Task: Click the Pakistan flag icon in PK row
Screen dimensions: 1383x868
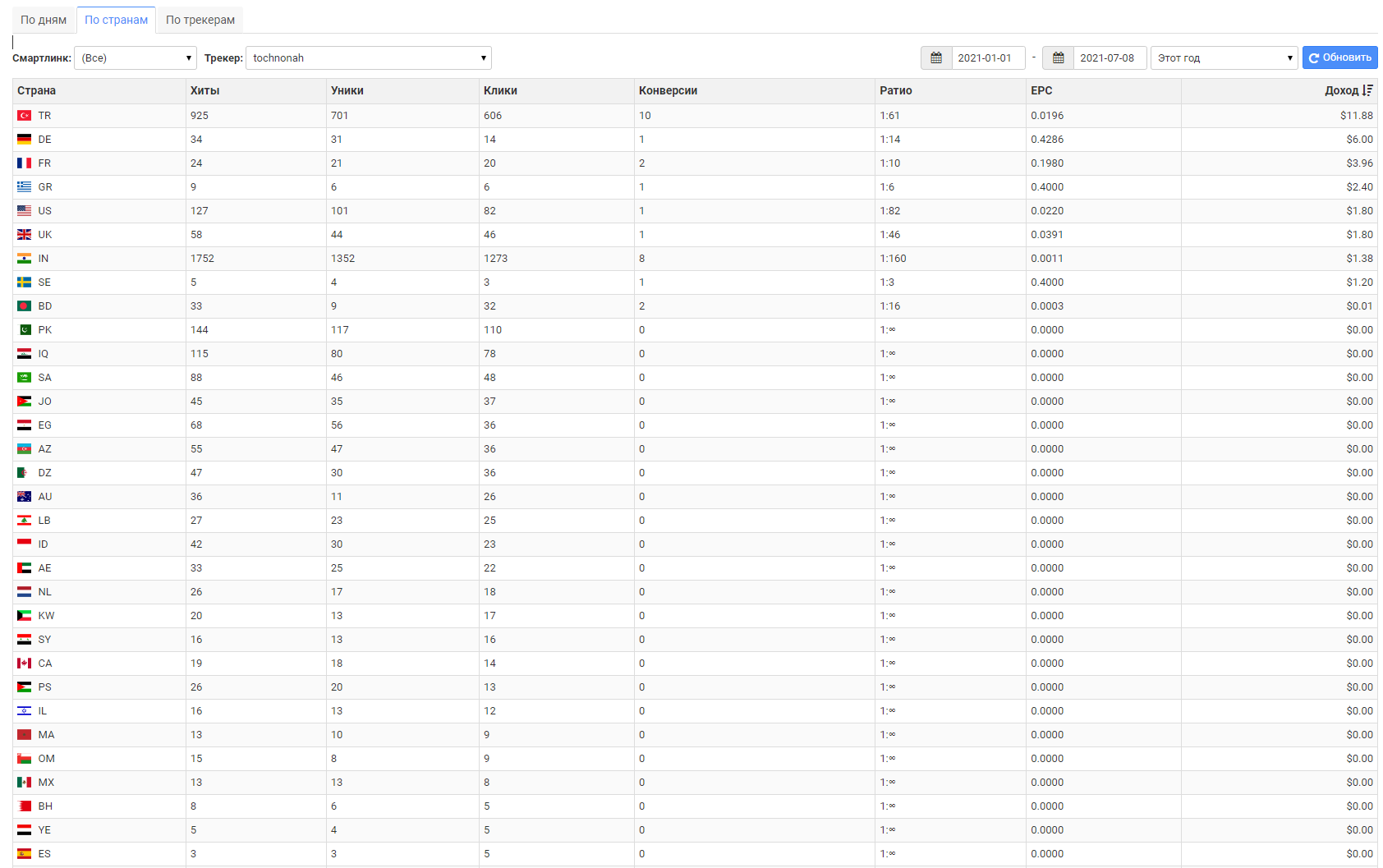Action: click(25, 330)
